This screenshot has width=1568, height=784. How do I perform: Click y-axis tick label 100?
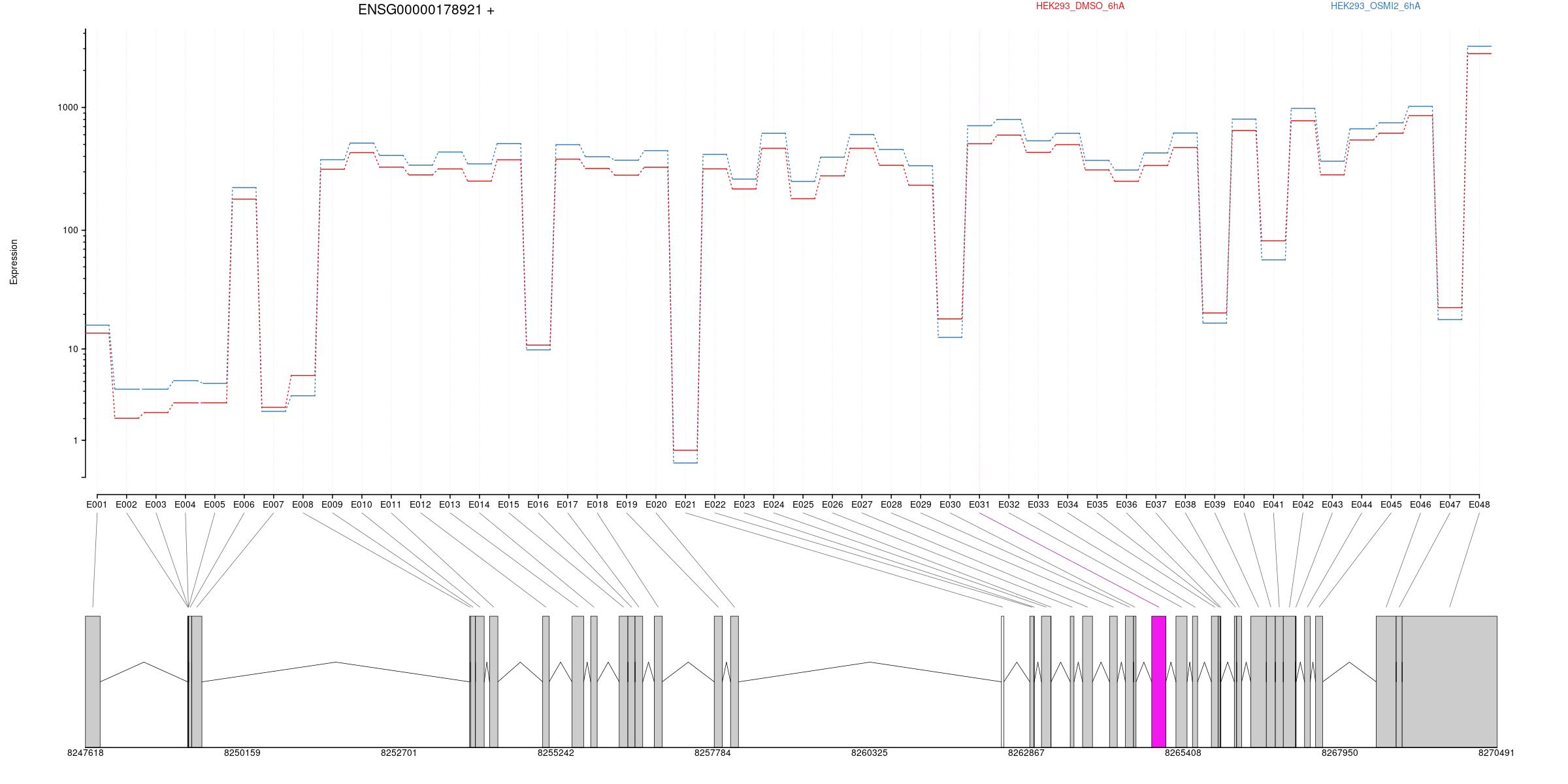click(70, 231)
